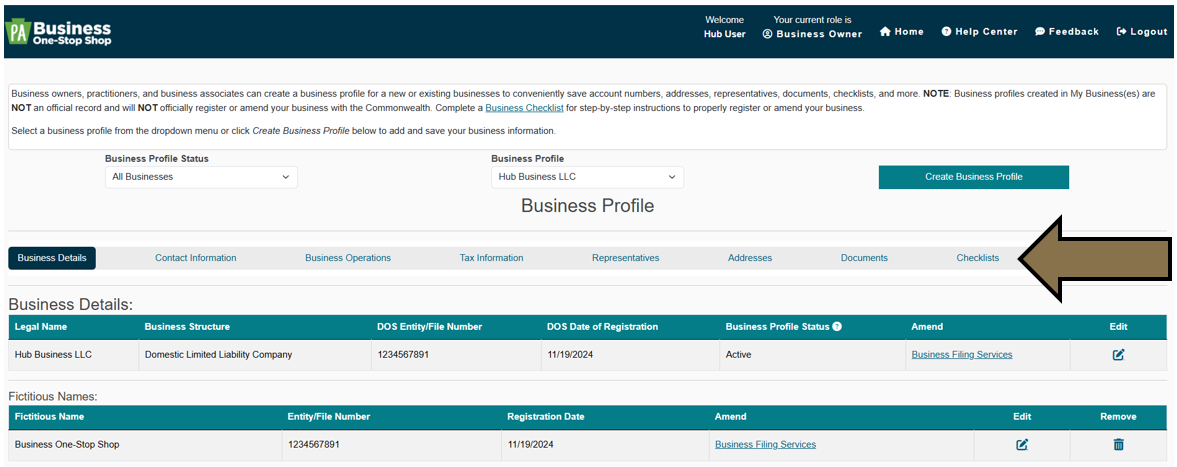
Task: Open the Business Profile dropdown showing Hub Business LLC
Action: 587,177
